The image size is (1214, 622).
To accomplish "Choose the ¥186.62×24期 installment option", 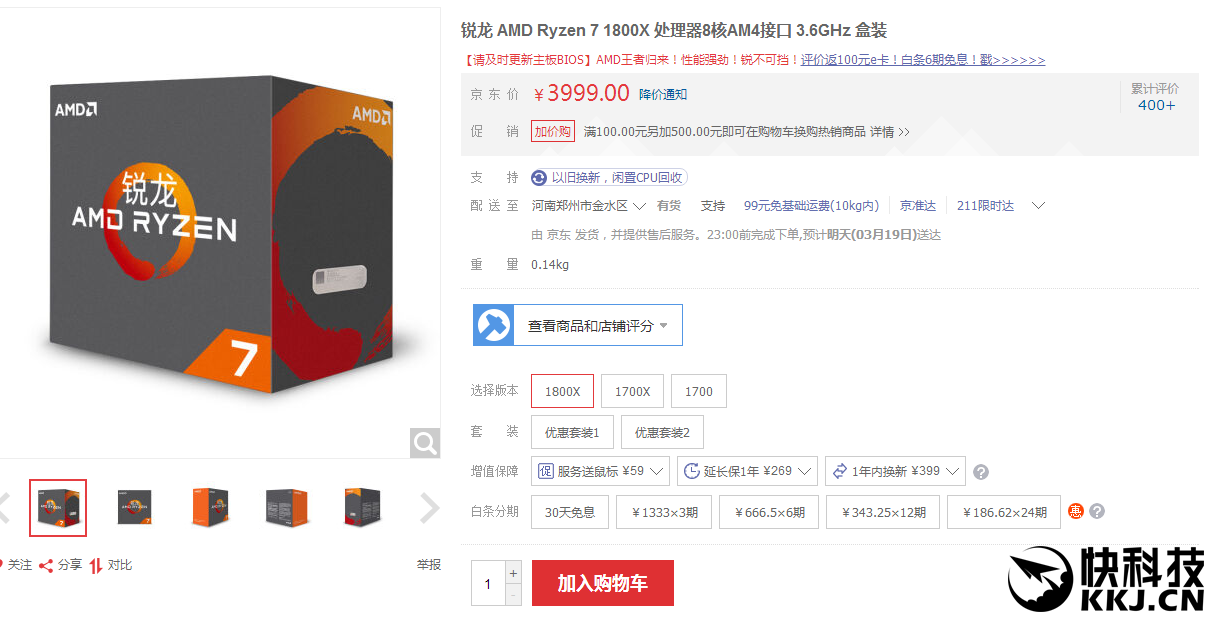I will pos(1004,512).
